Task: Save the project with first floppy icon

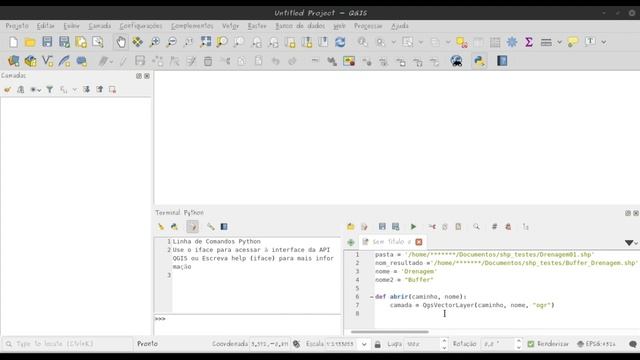Action: click(x=47, y=42)
